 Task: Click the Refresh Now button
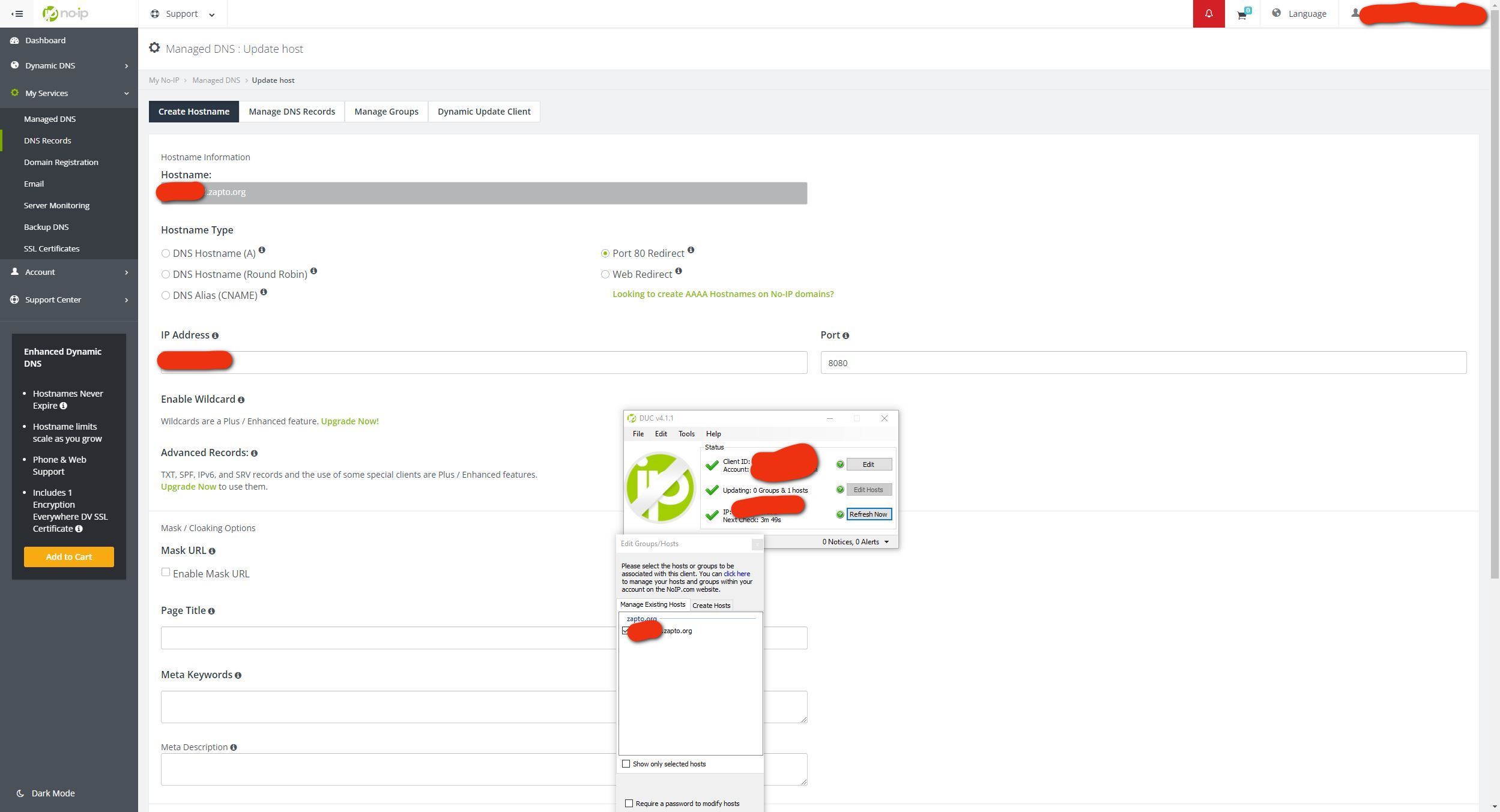click(868, 514)
